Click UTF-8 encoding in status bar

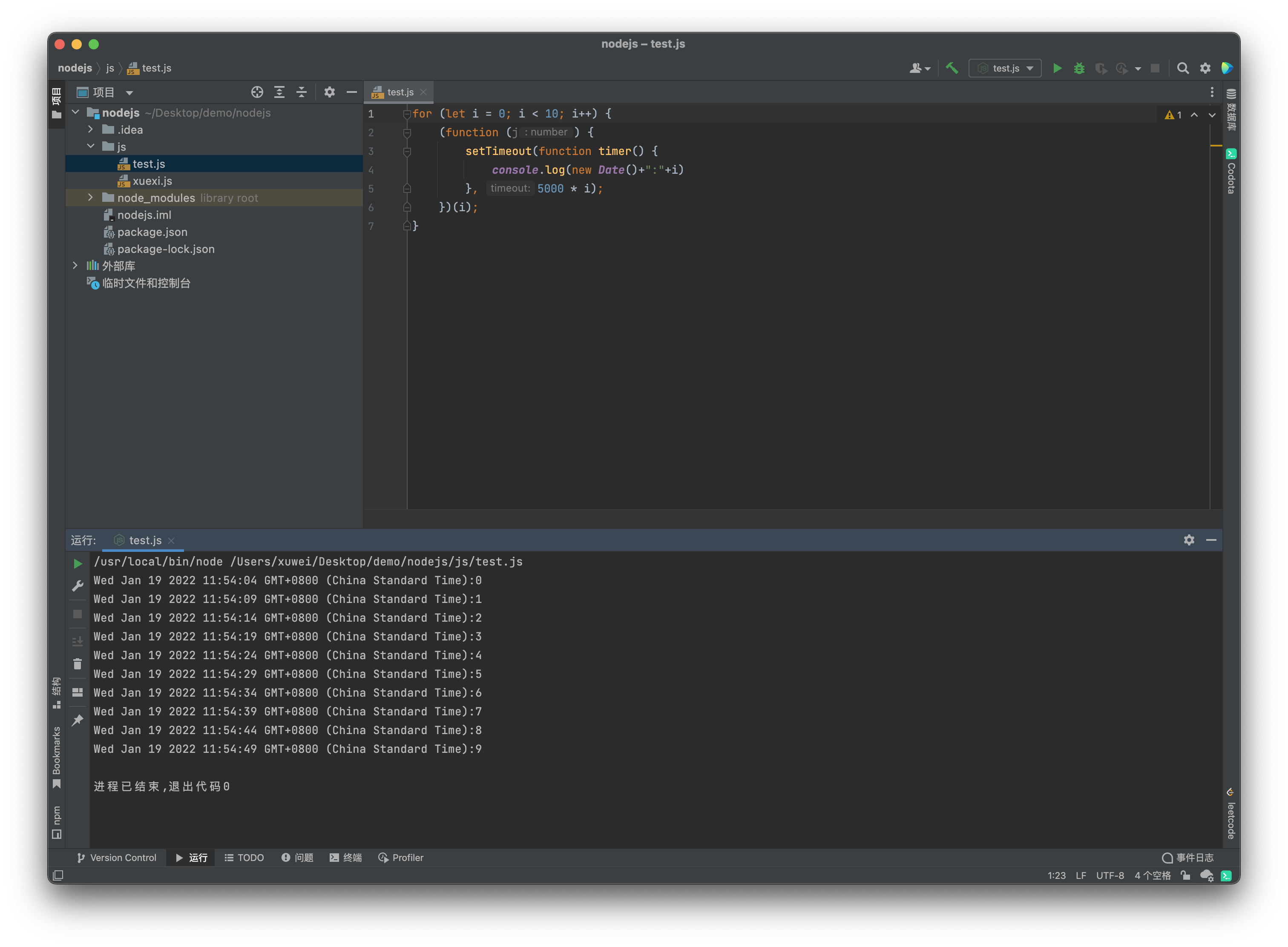point(1110,875)
